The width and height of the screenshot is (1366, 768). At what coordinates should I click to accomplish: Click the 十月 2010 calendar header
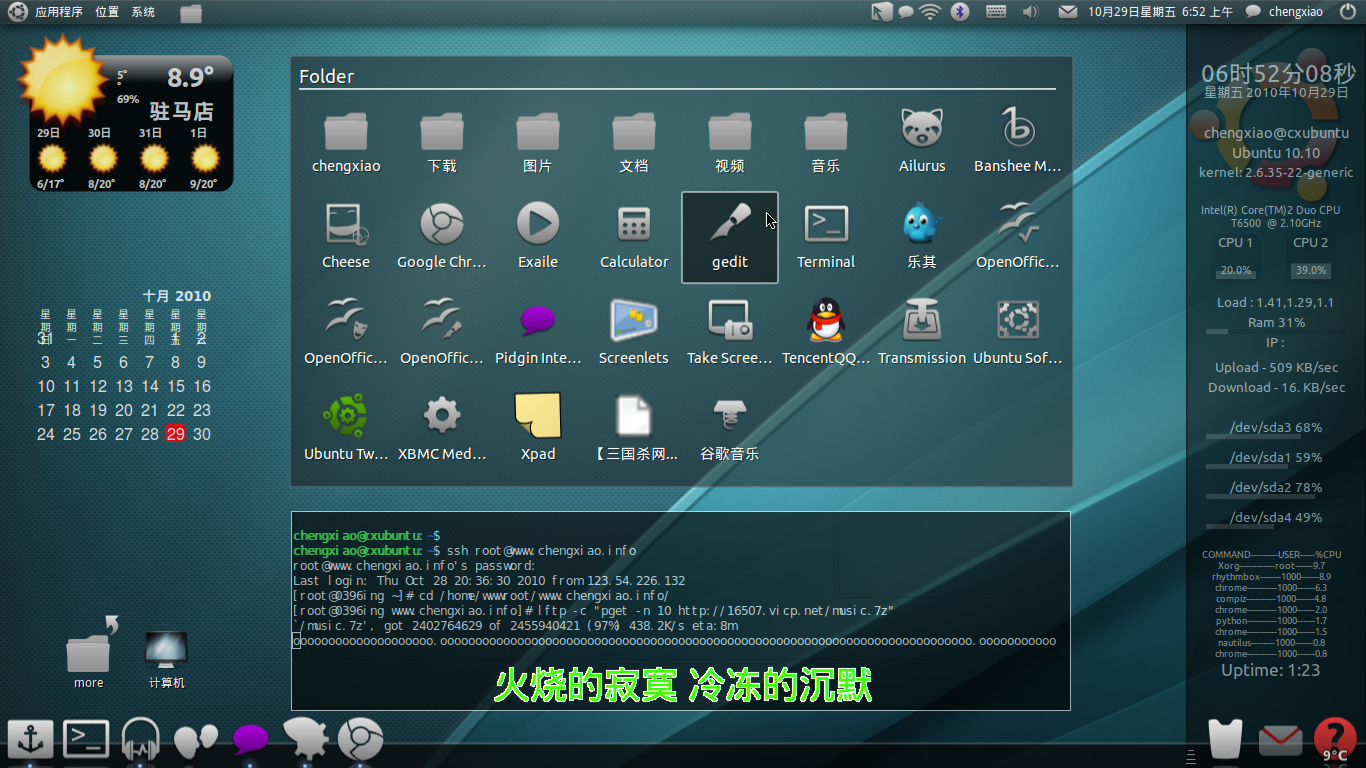coord(177,296)
